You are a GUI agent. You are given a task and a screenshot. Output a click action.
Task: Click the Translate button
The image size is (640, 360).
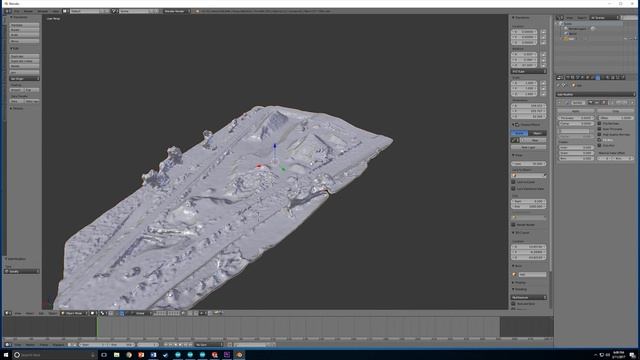[x=24, y=25]
